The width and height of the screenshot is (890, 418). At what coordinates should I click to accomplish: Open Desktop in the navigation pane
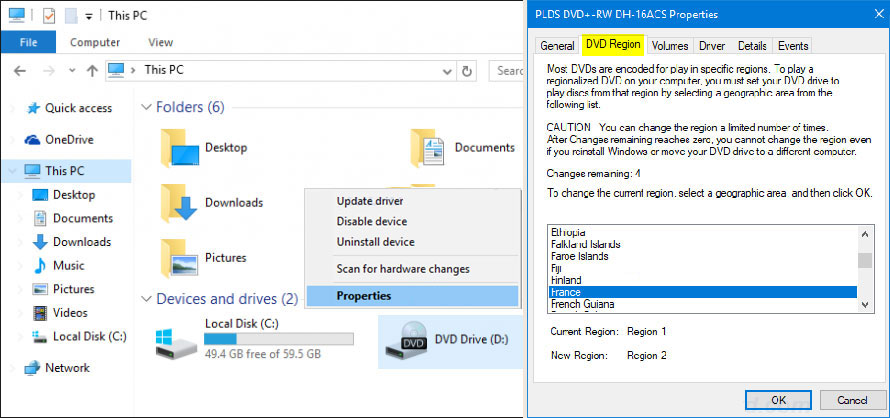tap(74, 195)
